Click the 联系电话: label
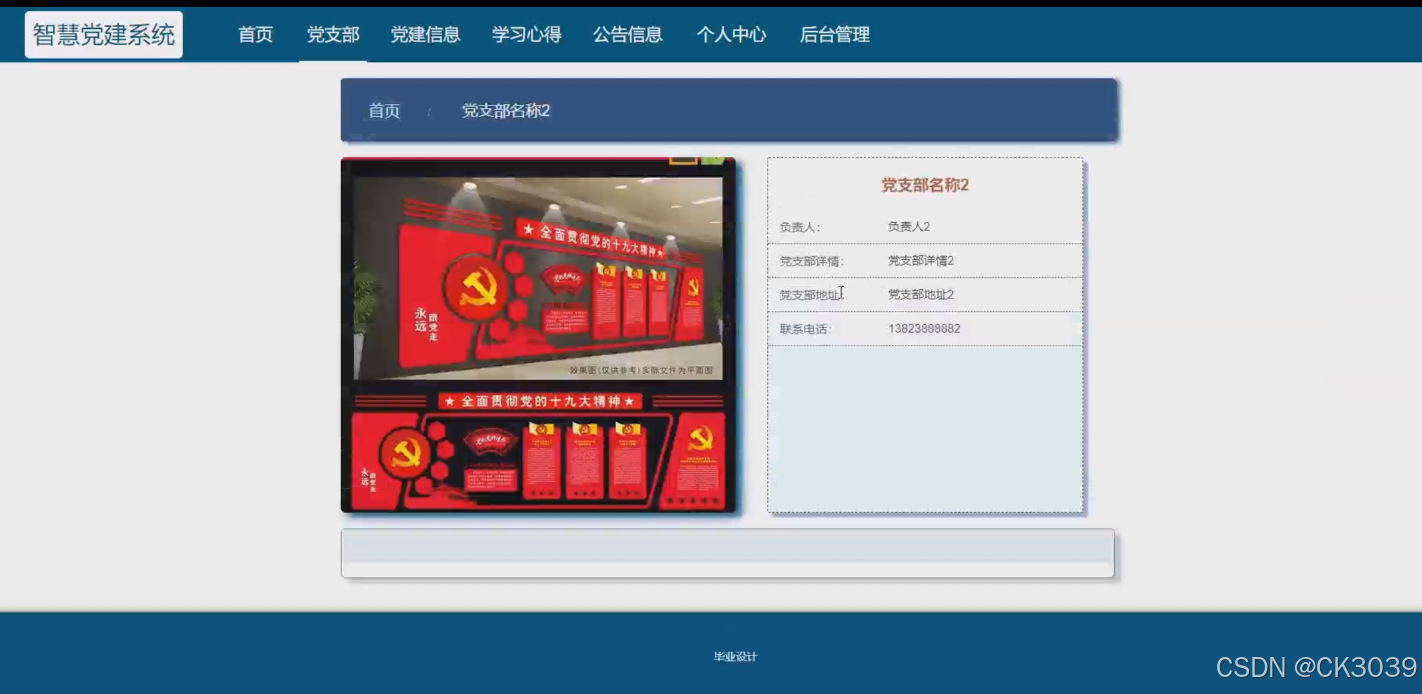 click(x=806, y=329)
